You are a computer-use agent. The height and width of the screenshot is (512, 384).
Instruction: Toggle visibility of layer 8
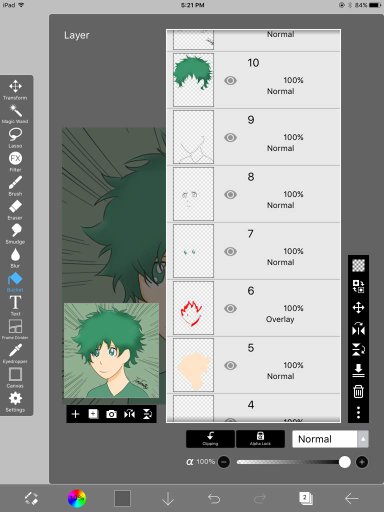click(230, 194)
